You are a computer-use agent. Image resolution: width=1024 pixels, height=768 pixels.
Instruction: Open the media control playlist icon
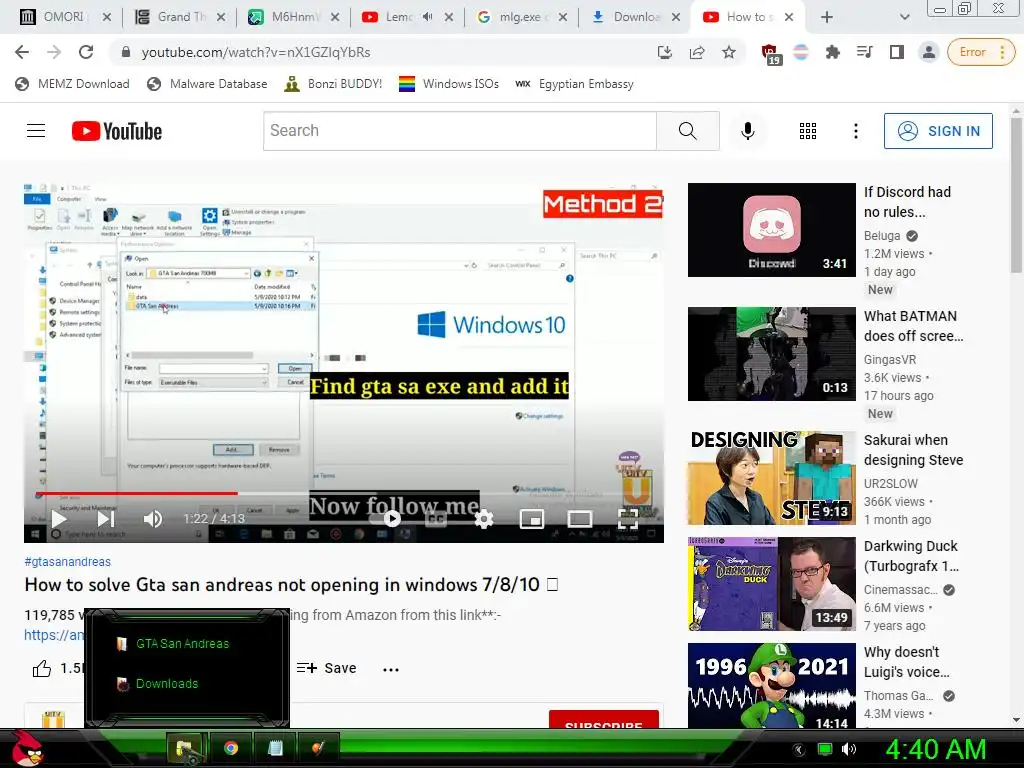(865, 52)
